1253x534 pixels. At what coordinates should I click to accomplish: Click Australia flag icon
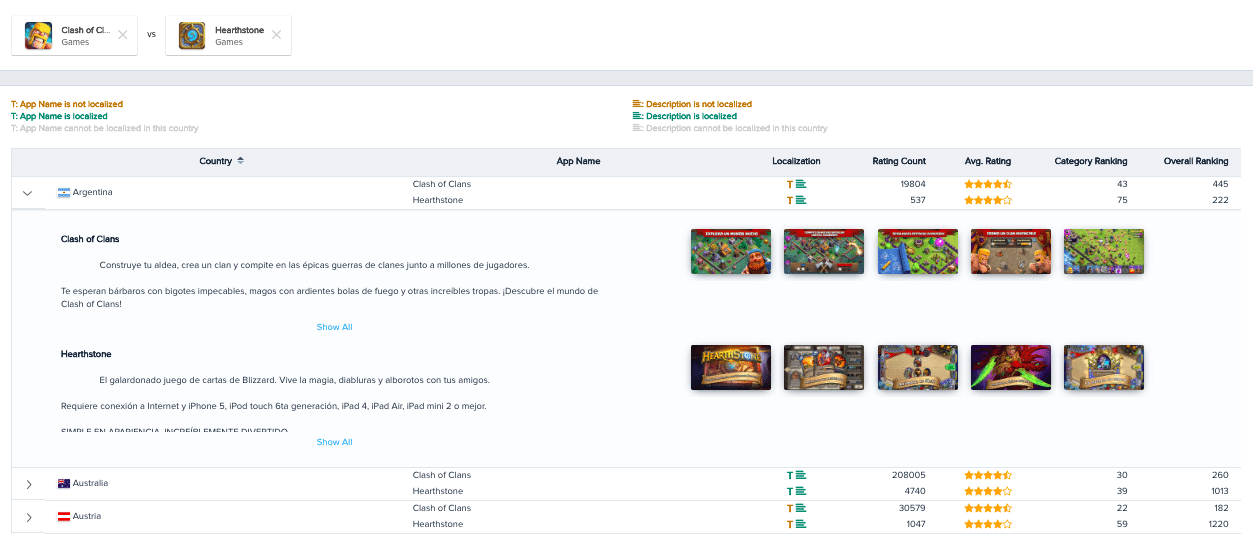64,483
